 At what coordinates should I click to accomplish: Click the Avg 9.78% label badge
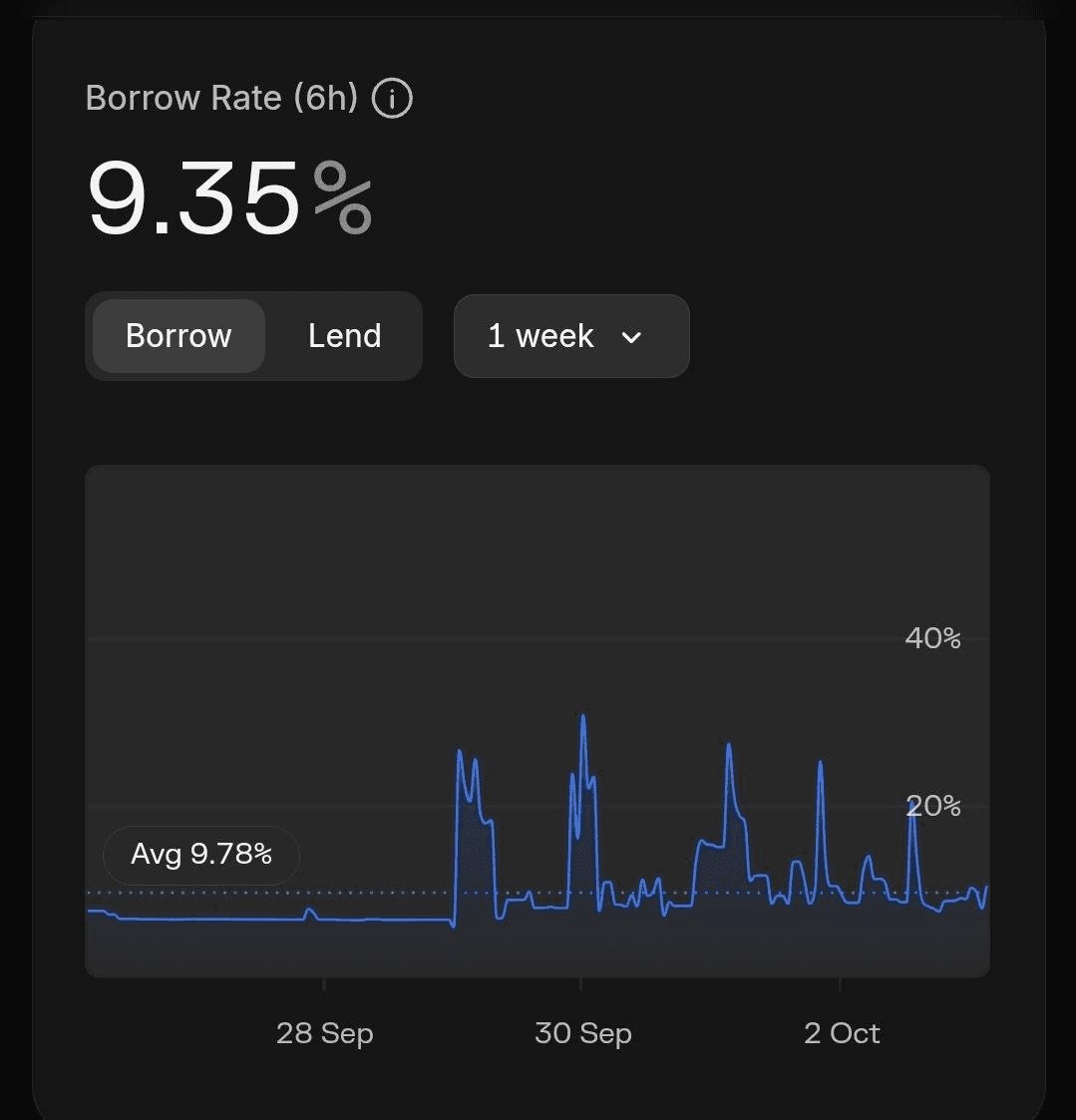tap(201, 855)
